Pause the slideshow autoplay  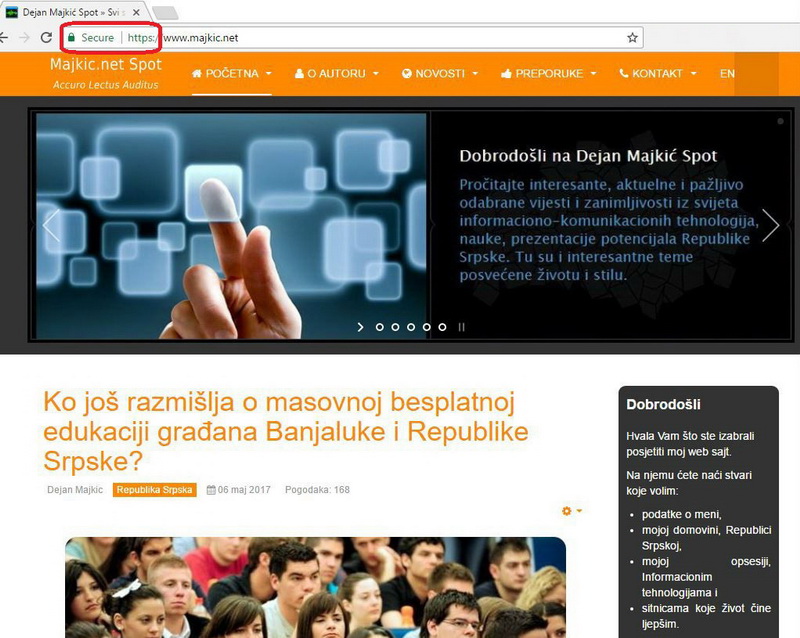pyautogui.click(x=461, y=327)
